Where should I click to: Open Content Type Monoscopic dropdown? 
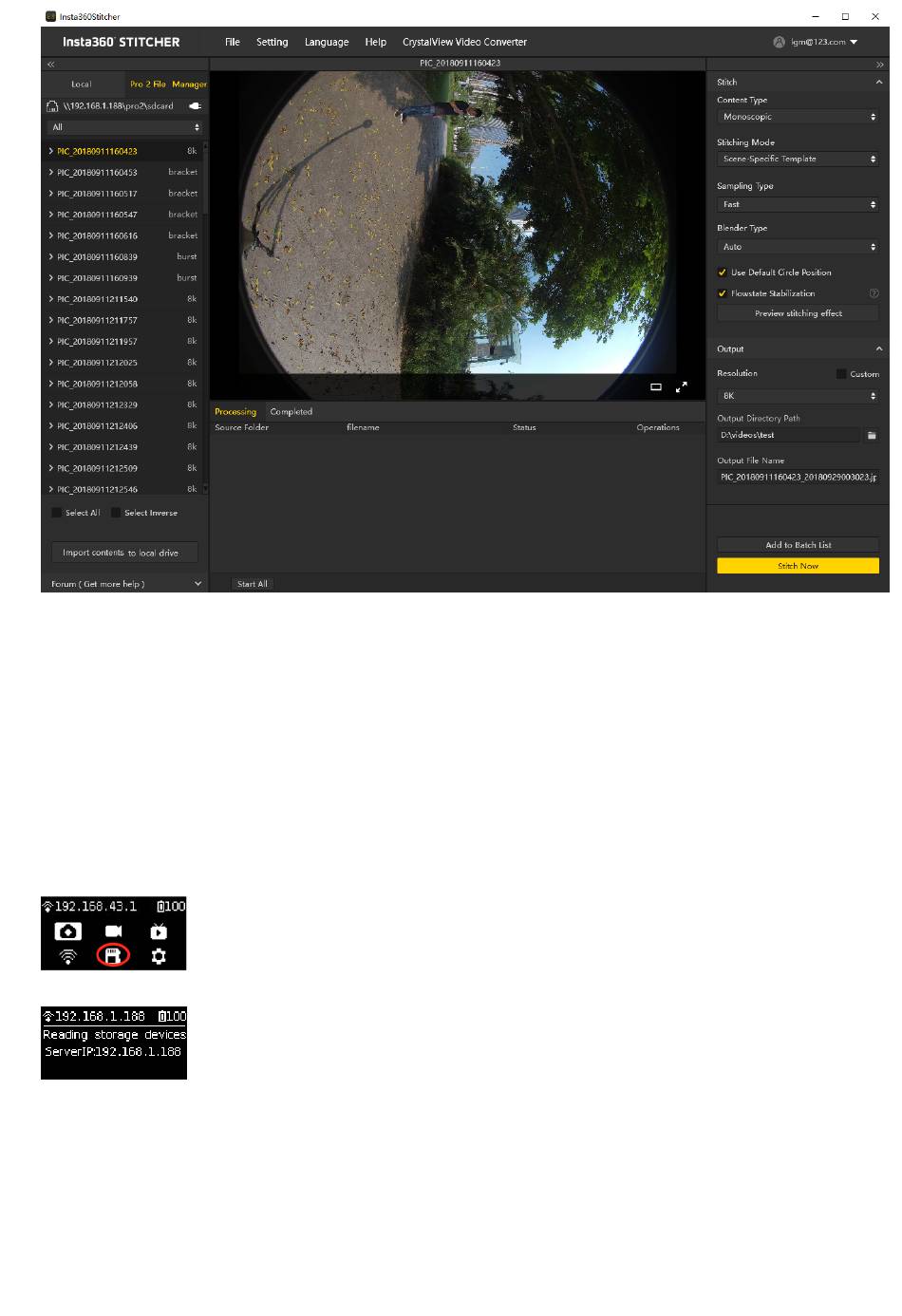[x=799, y=117]
